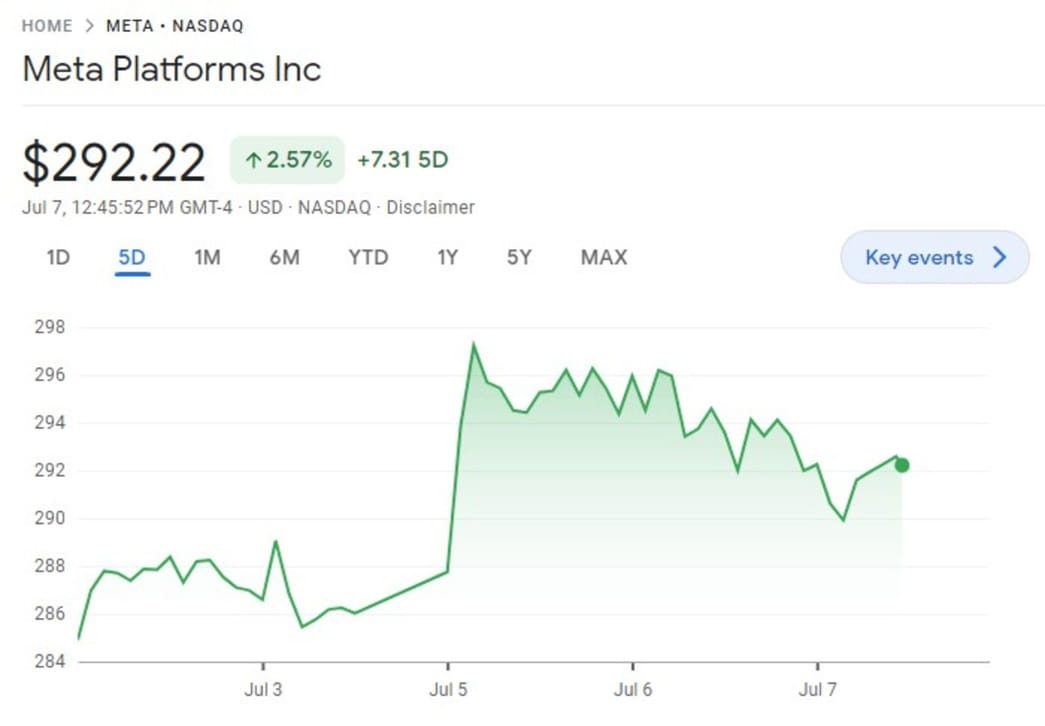1045x726 pixels.
Task: Show the 6M chart range
Action: (284, 258)
